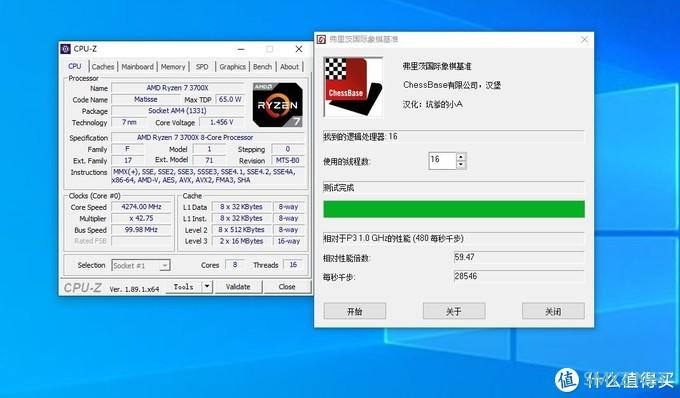The image size is (680, 398).
Task: Click the Level 2 cache 8 x 512 KBytes value
Action: (241, 230)
